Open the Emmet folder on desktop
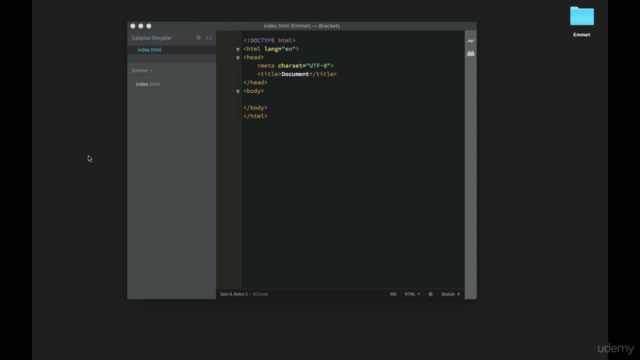The image size is (640, 360). coord(582,16)
